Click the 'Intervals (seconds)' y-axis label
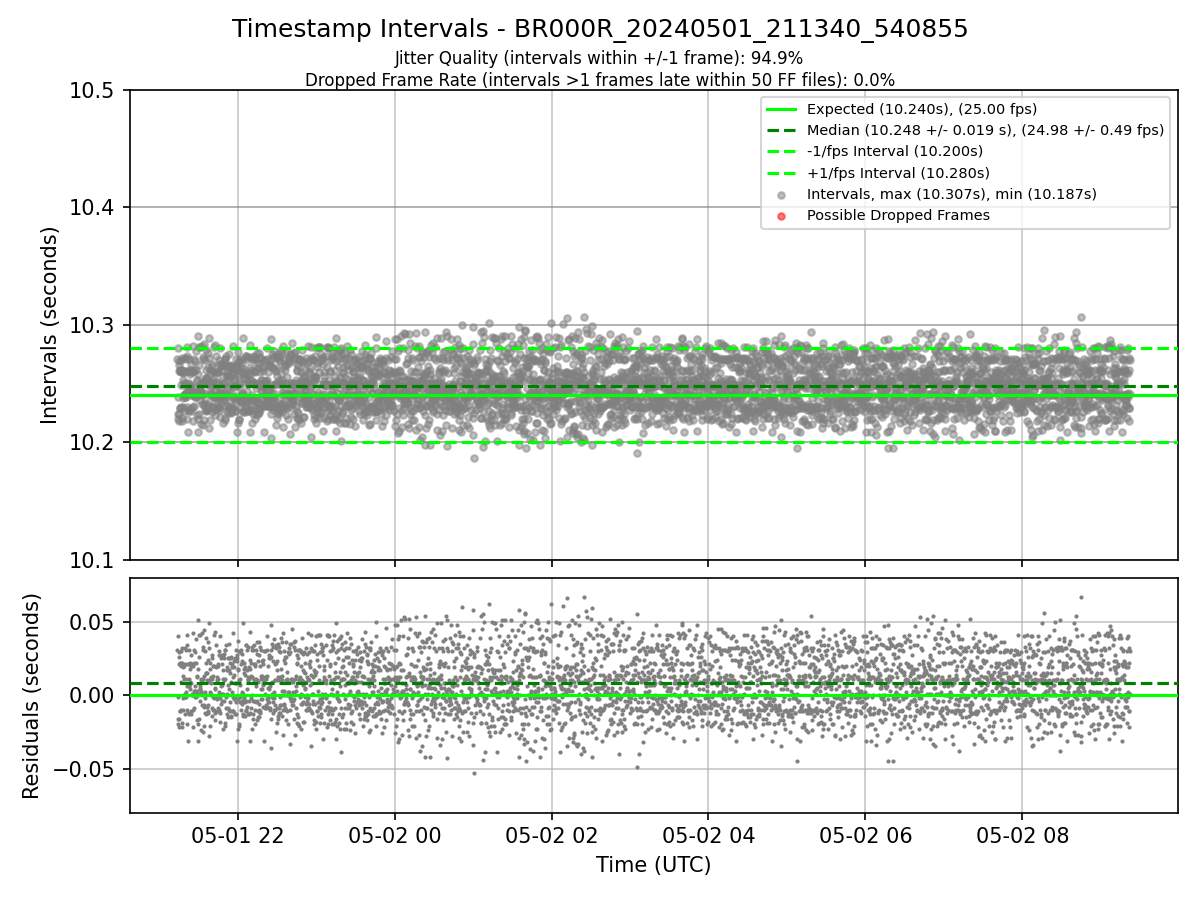Screen dimensions: 1200x900 click(50, 325)
